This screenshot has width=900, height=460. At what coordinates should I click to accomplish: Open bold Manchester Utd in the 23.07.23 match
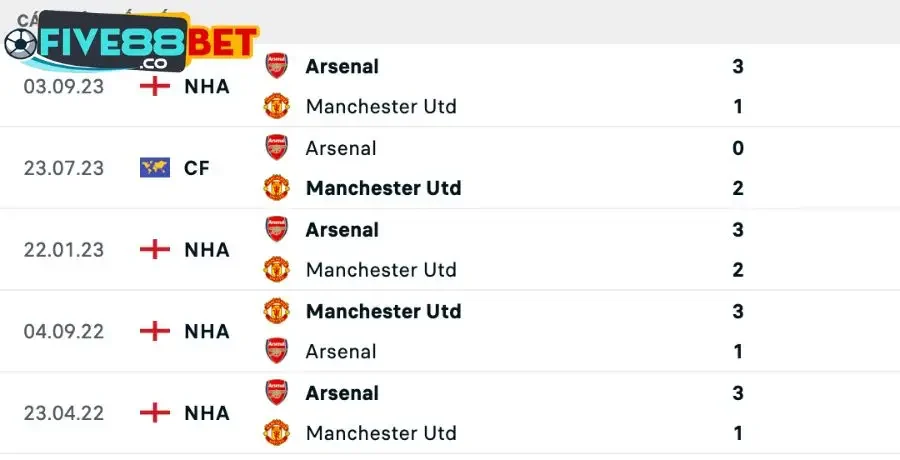383,188
